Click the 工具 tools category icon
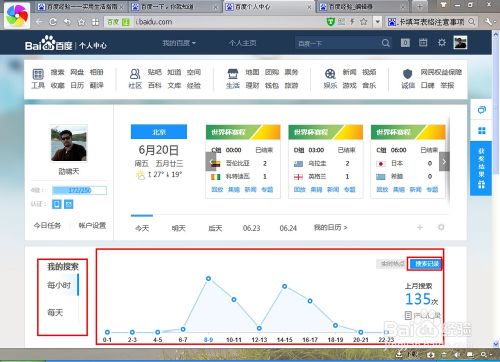This screenshot has width=500, height=362. [x=38, y=74]
